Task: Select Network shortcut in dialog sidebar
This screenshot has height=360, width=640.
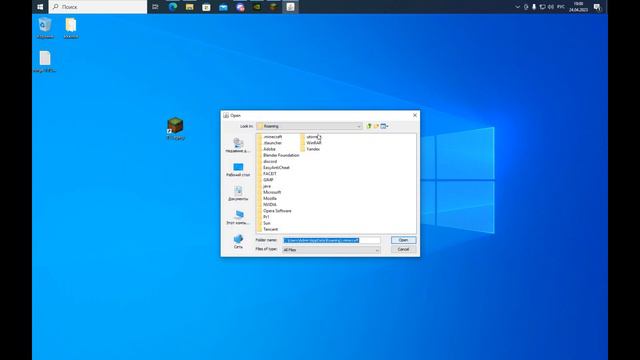Action: (x=238, y=241)
